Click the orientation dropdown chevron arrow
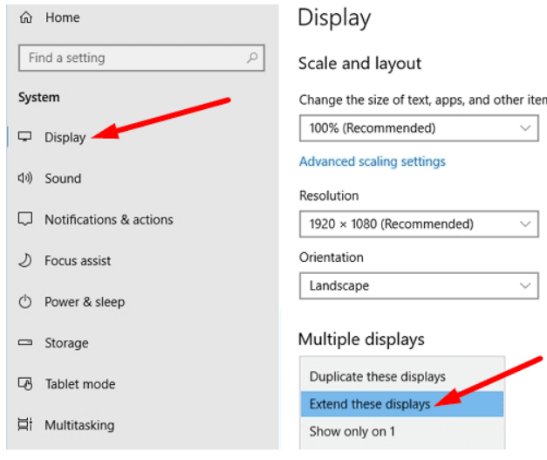The height and width of the screenshot is (460, 547). (x=525, y=286)
